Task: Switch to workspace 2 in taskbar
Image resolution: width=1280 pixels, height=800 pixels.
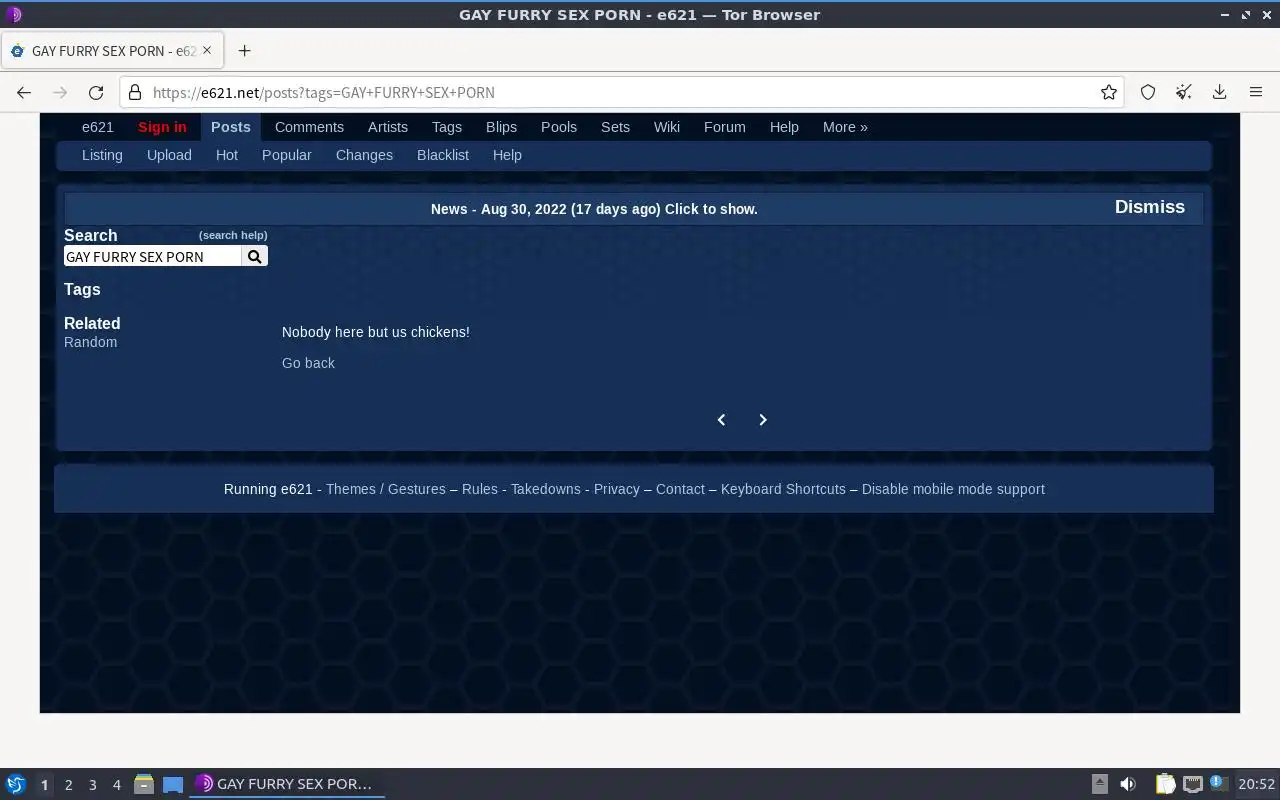Action: (68, 785)
